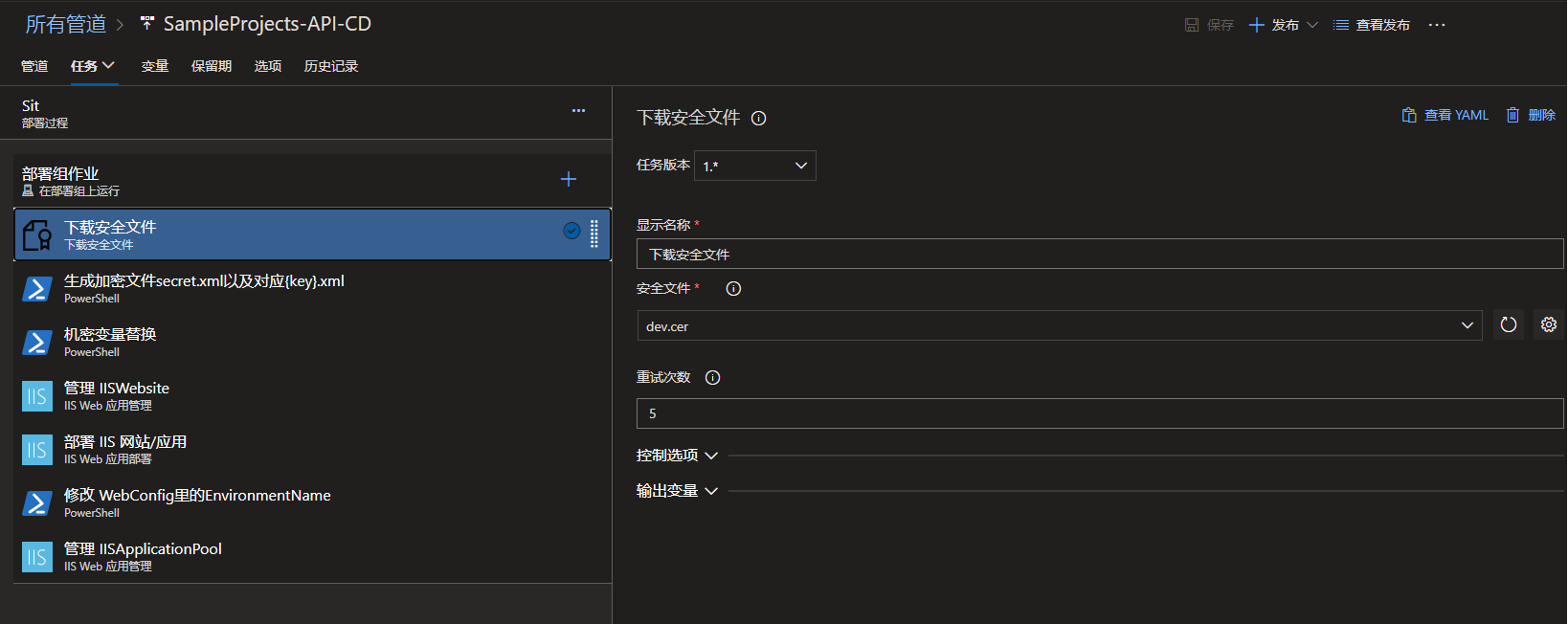Expand the 输出变量 section
Image resolution: width=1568 pixels, height=624 pixels.
677,491
